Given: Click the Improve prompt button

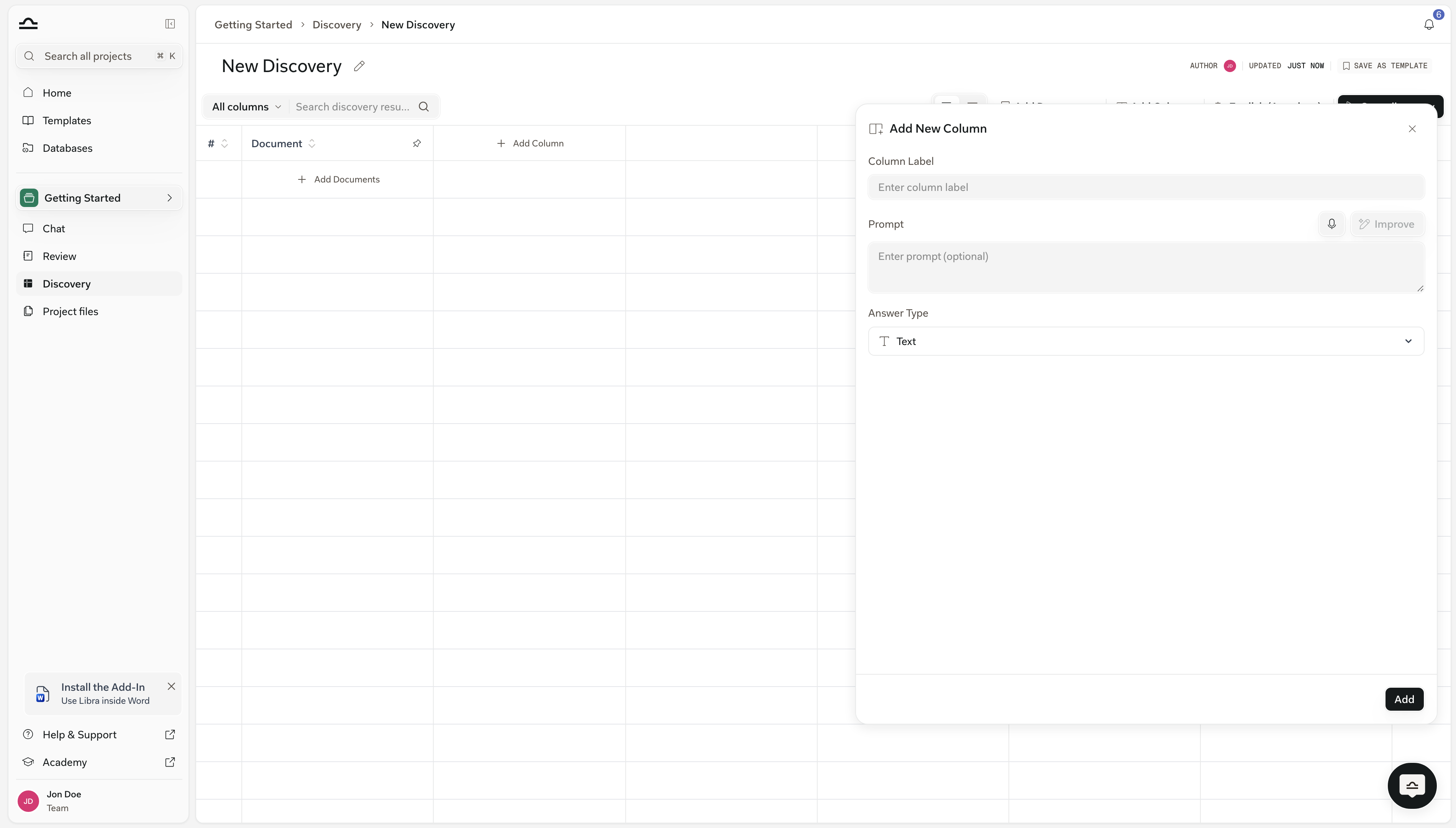Looking at the screenshot, I should point(1387,224).
